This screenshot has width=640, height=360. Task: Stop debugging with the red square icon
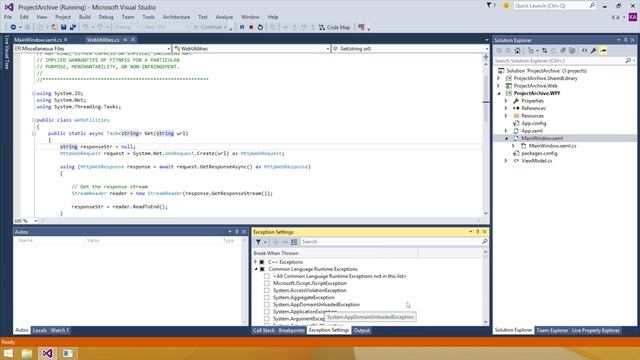pyautogui.click(x=251, y=27)
